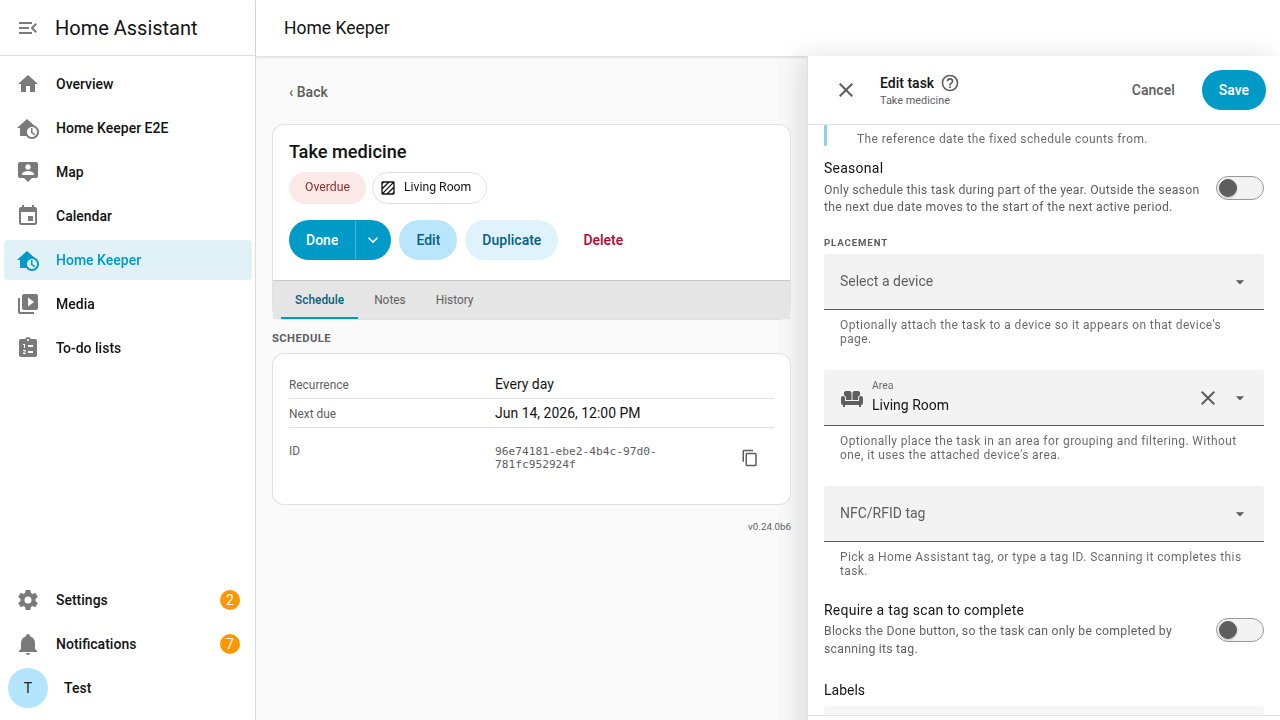Click the Home Assistant title
1280x720 pixels.
pos(126,28)
